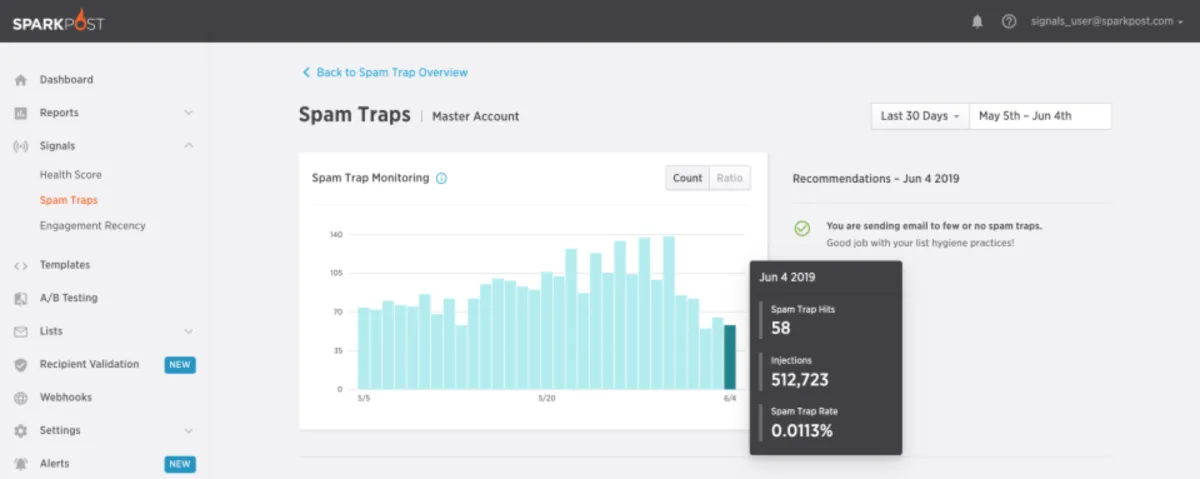Open Engagement Recency in sidebar
The height and width of the screenshot is (479, 1200).
pos(93,226)
